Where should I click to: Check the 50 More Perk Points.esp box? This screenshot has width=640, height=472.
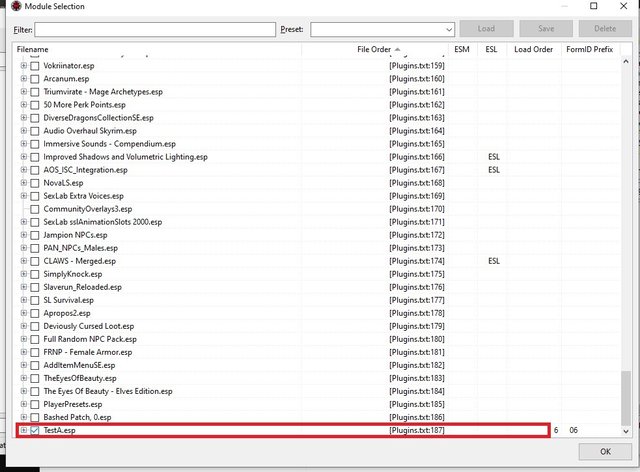[x=36, y=105]
